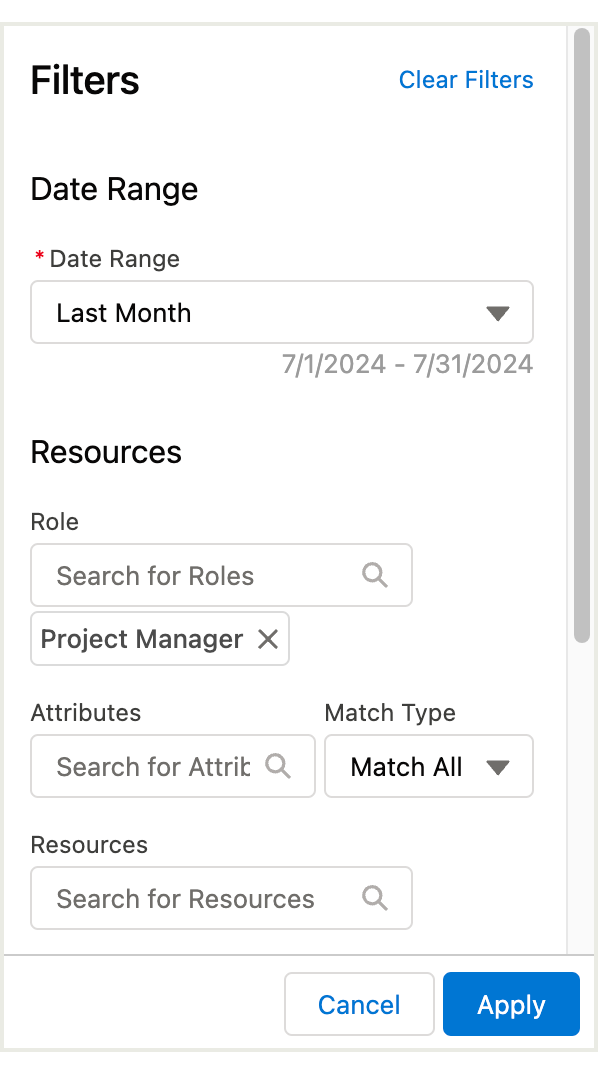Image resolution: width=598 pixels, height=1074 pixels.
Task: Remove the Project Manager role pill
Action: point(268,639)
